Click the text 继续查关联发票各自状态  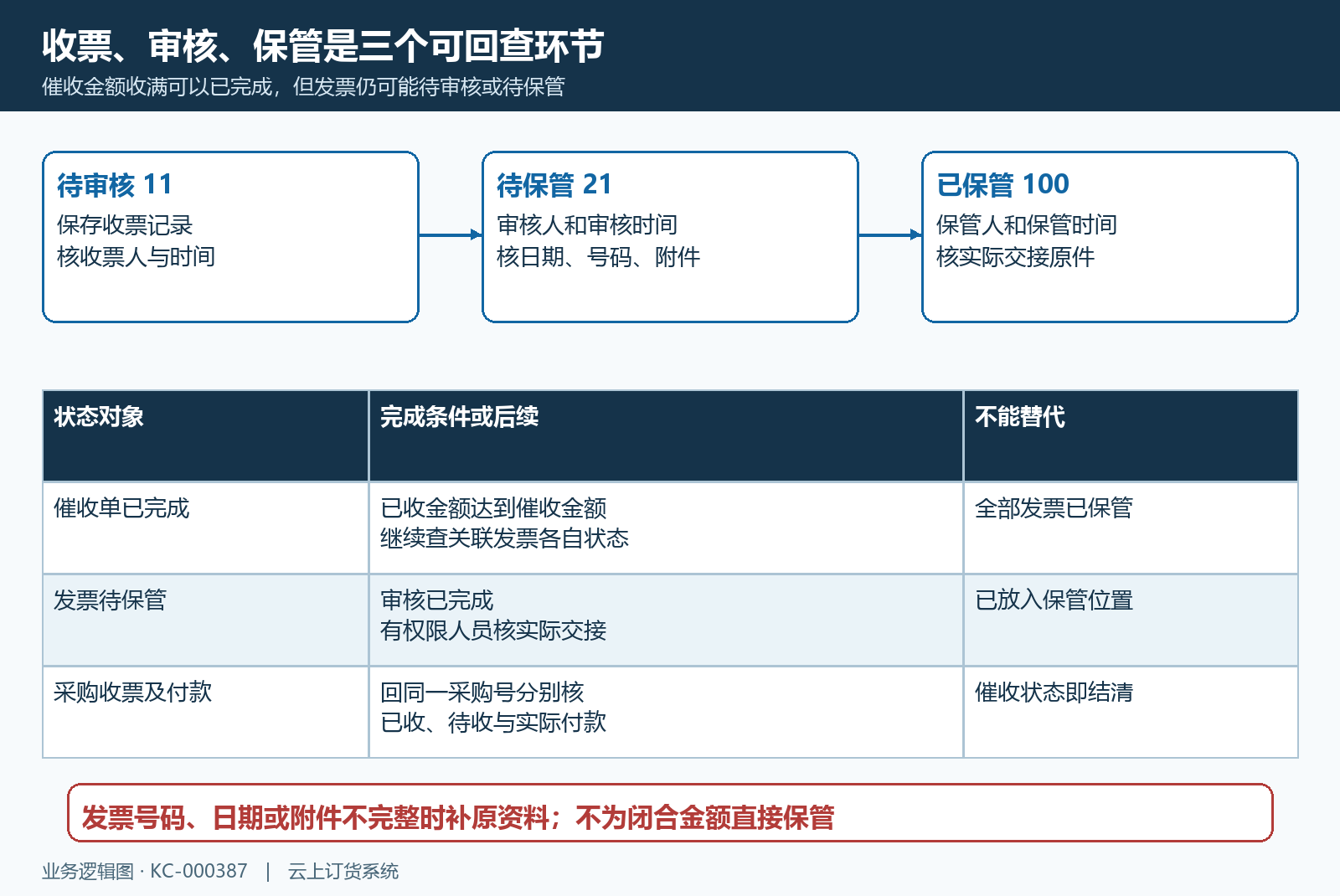504,538
